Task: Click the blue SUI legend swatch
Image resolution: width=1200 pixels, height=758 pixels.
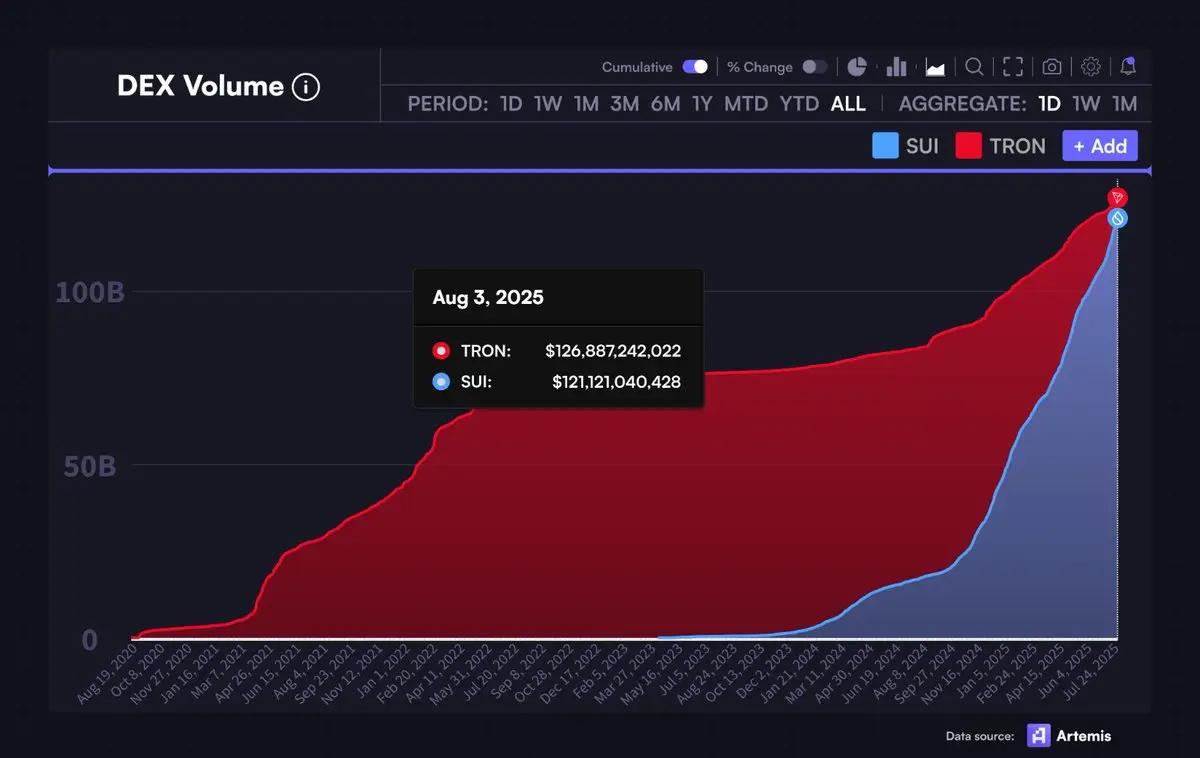Action: tap(885, 146)
